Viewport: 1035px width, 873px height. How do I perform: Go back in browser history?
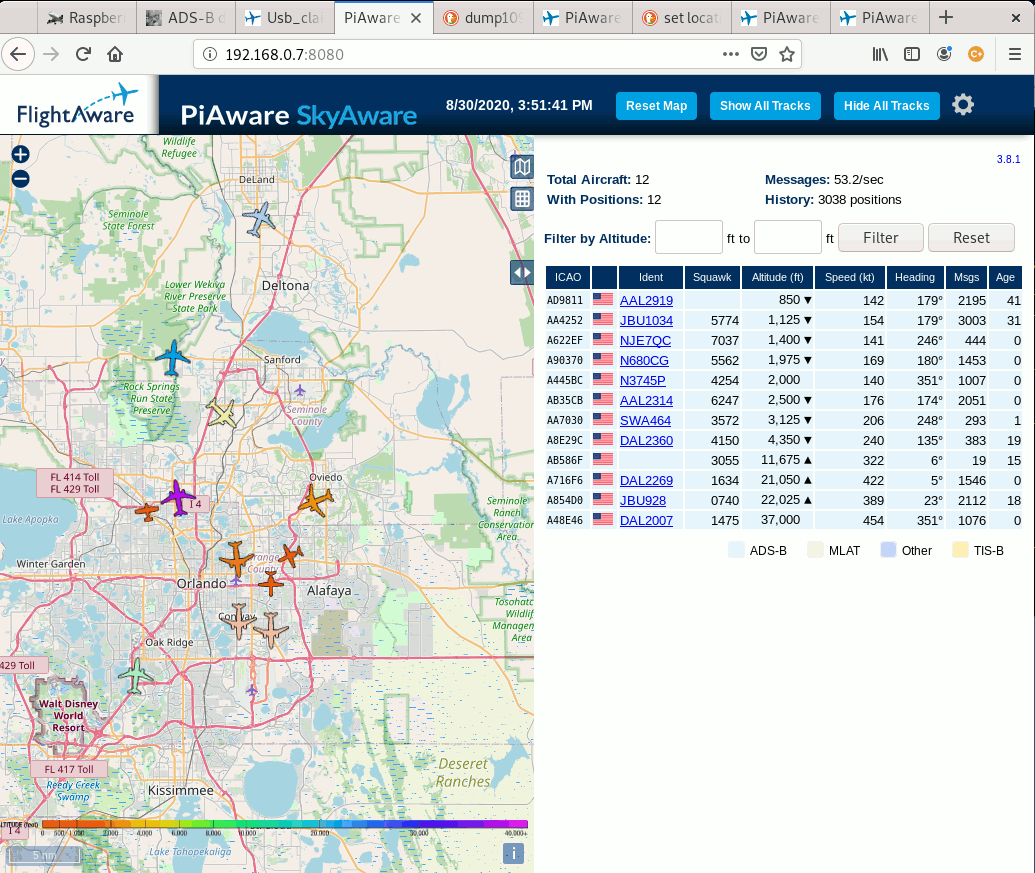coord(18,54)
